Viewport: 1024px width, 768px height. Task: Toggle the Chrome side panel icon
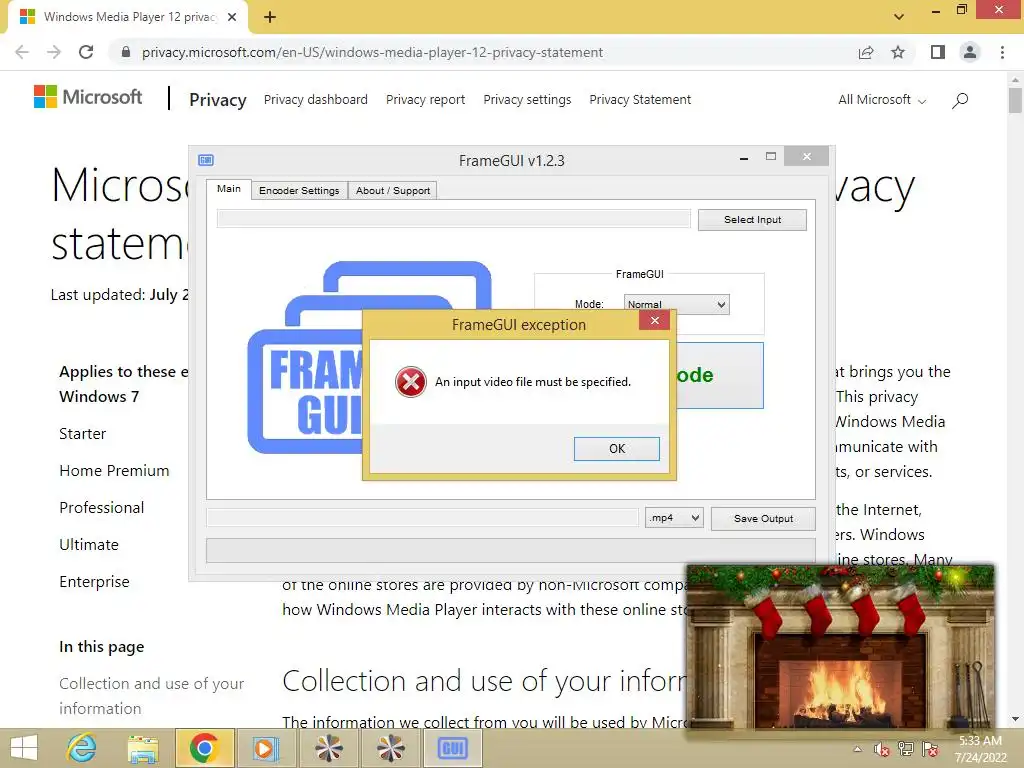[x=938, y=52]
